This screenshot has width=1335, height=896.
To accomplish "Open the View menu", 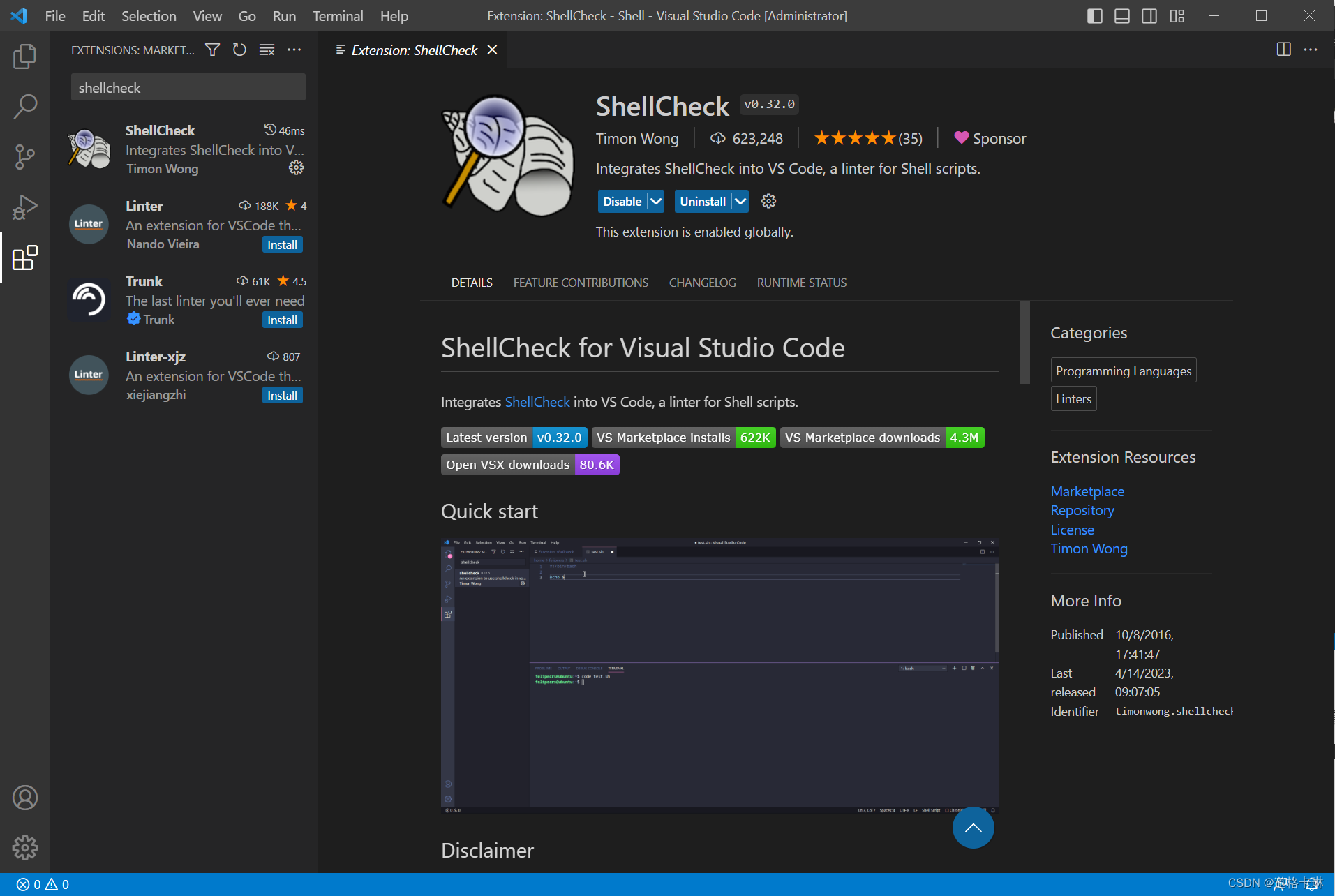I will (x=207, y=16).
